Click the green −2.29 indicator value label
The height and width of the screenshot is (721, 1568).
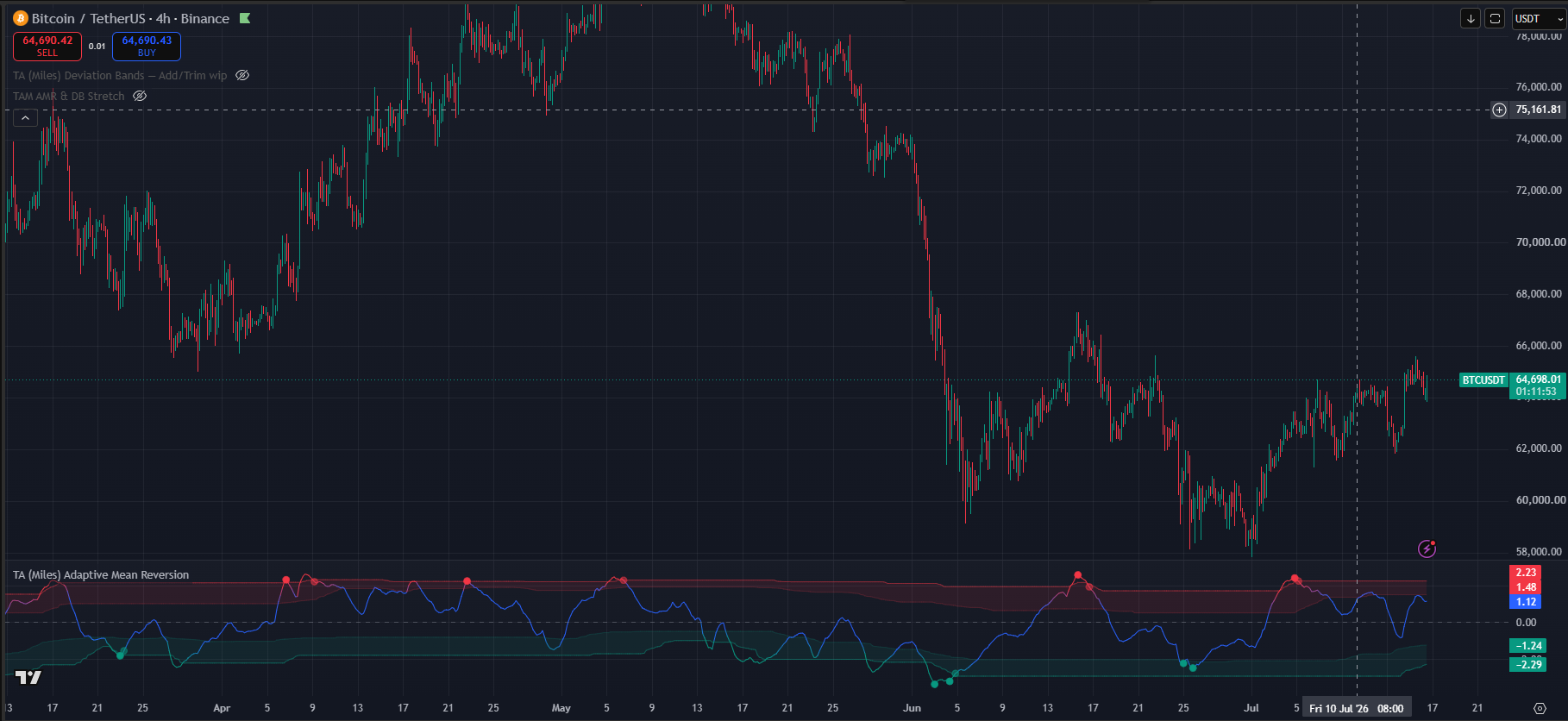[1527, 664]
